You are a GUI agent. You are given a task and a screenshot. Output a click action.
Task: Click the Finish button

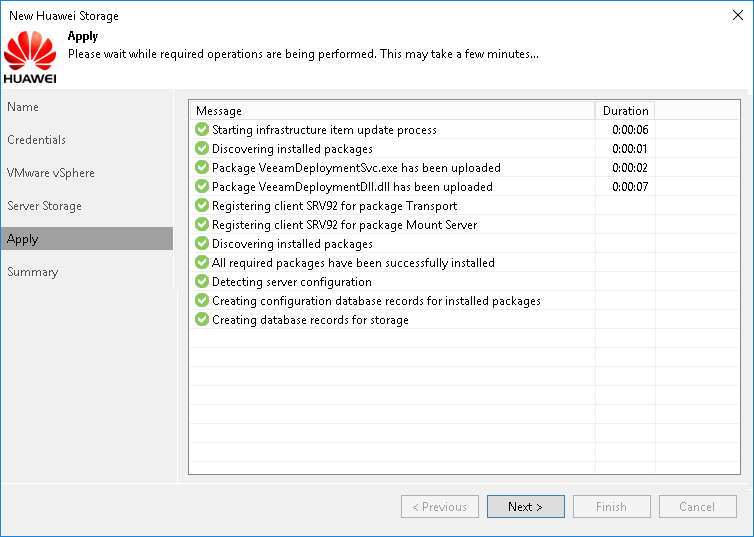point(611,507)
